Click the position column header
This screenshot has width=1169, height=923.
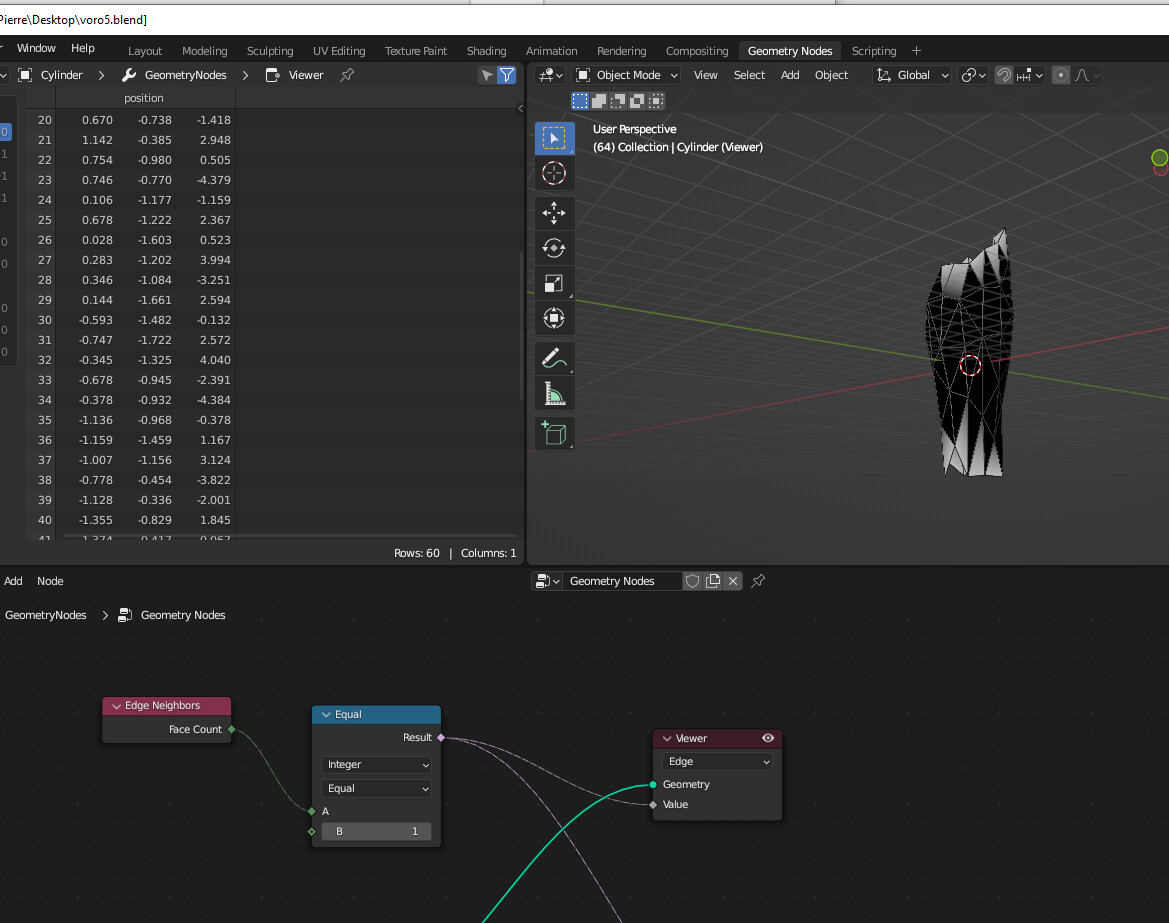click(x=144, y=98)
